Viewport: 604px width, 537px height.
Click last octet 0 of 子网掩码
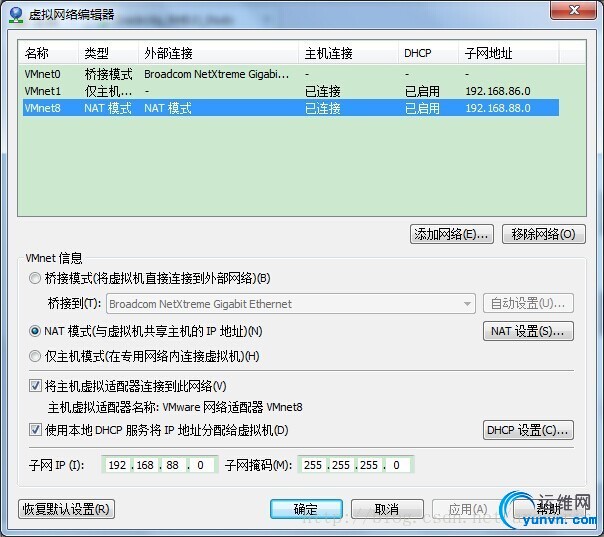396,465
